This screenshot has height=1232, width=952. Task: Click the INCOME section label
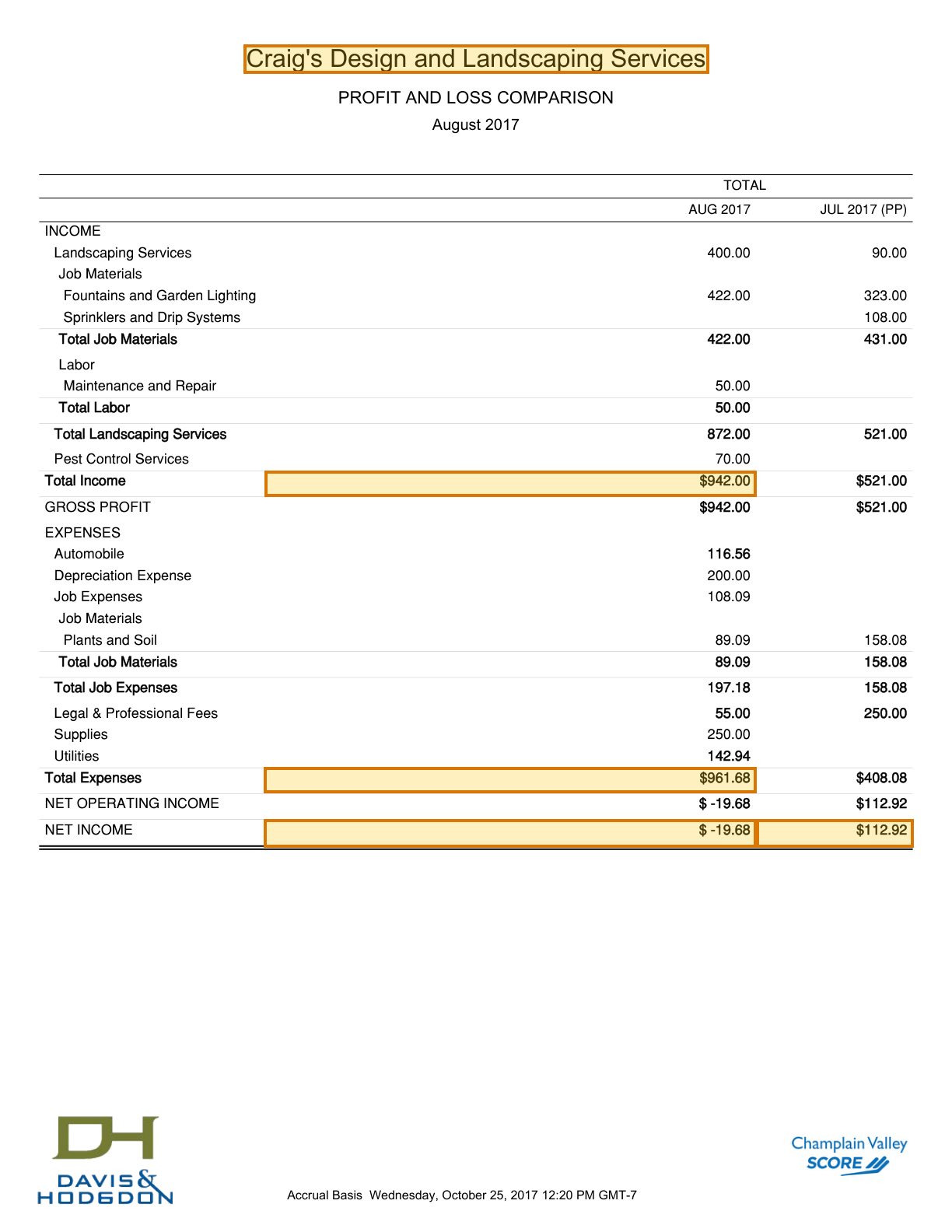coord(73,231)
